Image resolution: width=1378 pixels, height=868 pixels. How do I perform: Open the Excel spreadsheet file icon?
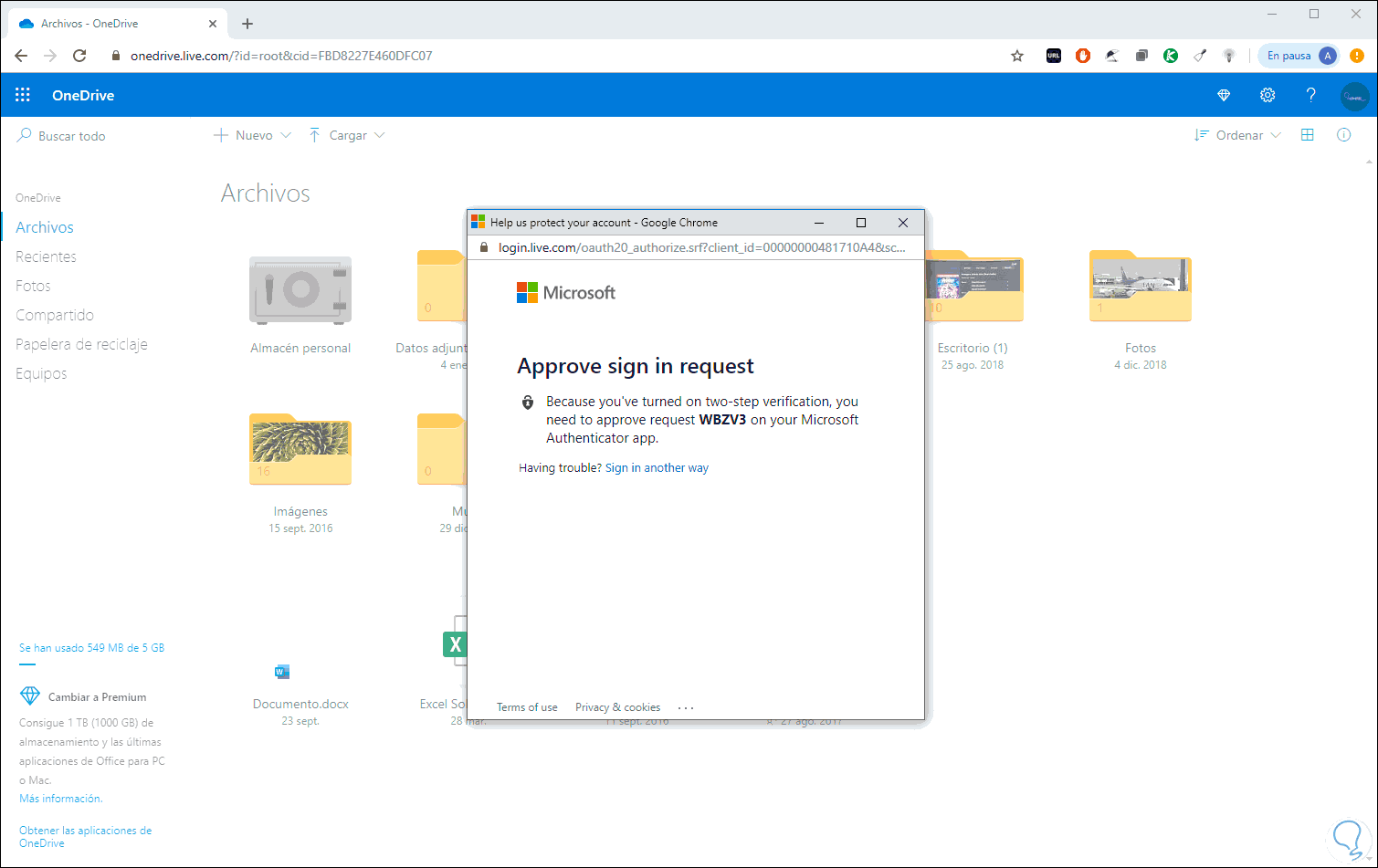point(455,644)
